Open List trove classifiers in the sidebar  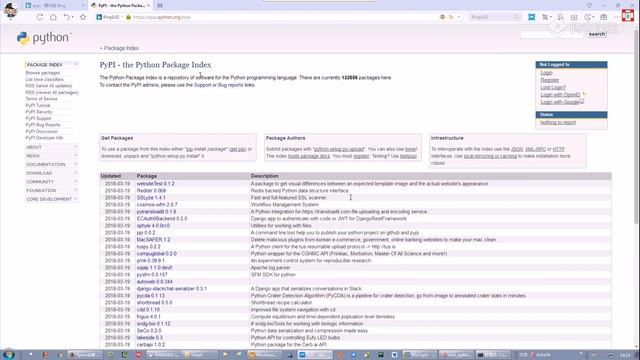coord(44,79)
